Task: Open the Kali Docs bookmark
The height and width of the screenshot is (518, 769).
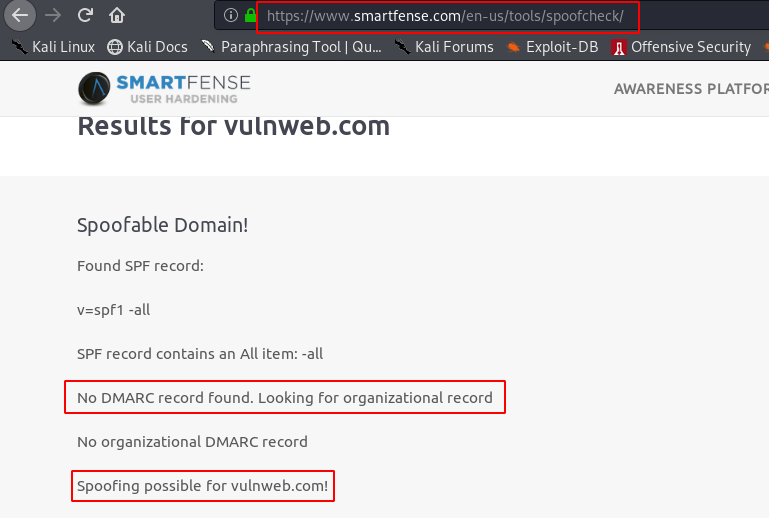Action: 147,47
